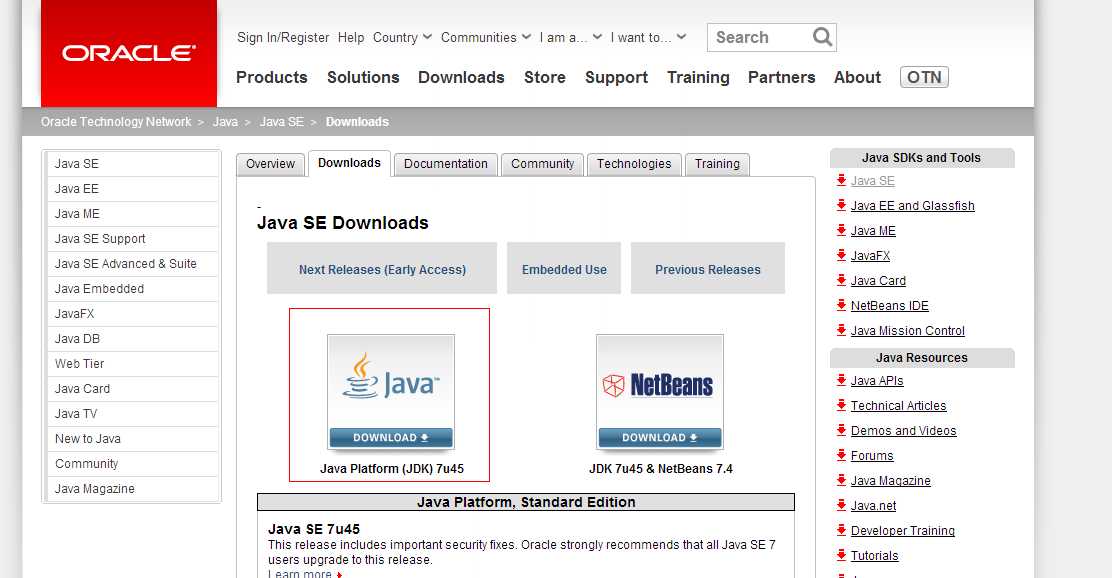Select Java TV in left sidebar
Viewport: 1112px width, 578px height.
tap(132, 413)
